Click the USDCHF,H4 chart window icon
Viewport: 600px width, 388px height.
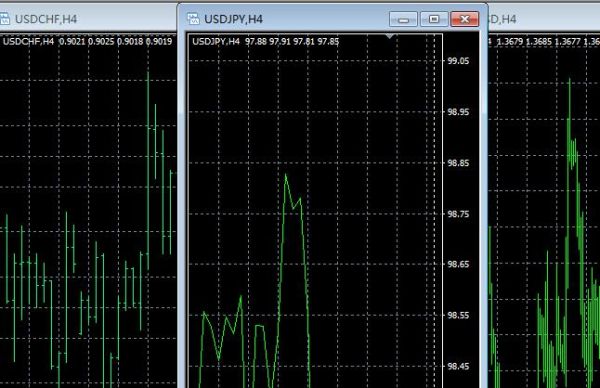(4, 19)
